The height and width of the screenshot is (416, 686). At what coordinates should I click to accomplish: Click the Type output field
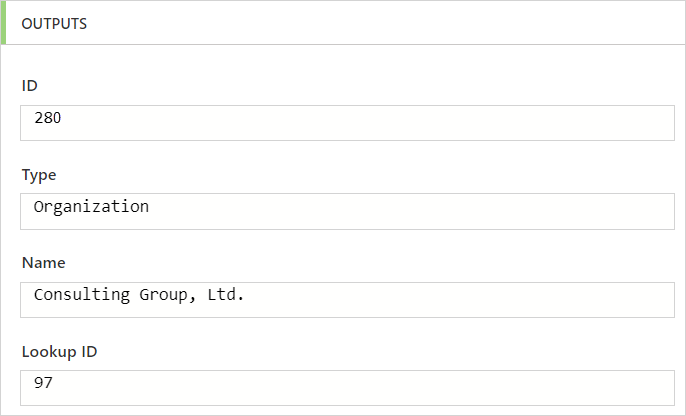coord(347,211)
